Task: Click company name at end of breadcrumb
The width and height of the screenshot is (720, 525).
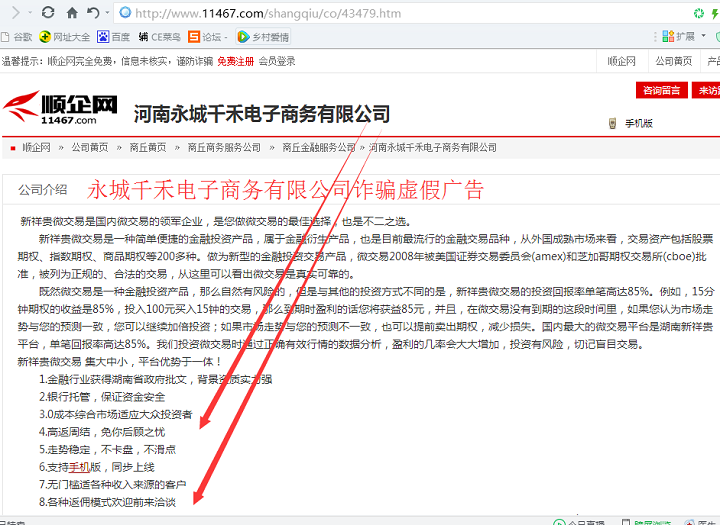Action: pyautogui.click(x=433, y=147)
